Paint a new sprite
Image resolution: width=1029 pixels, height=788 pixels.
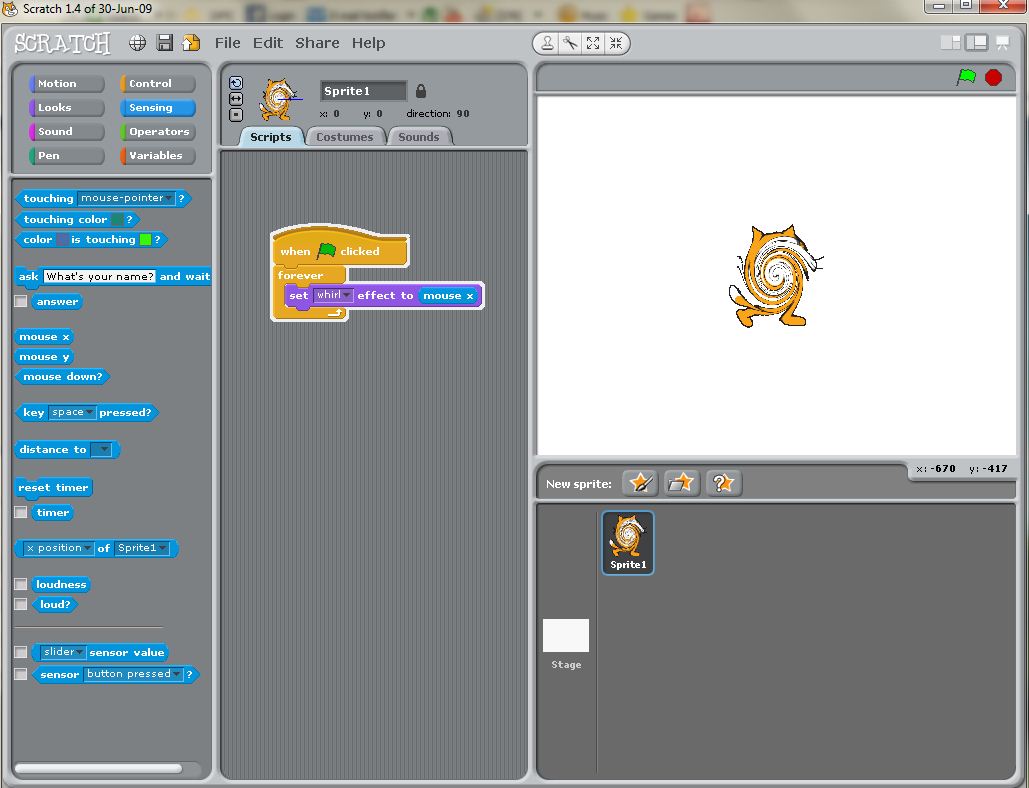[640, 484]
